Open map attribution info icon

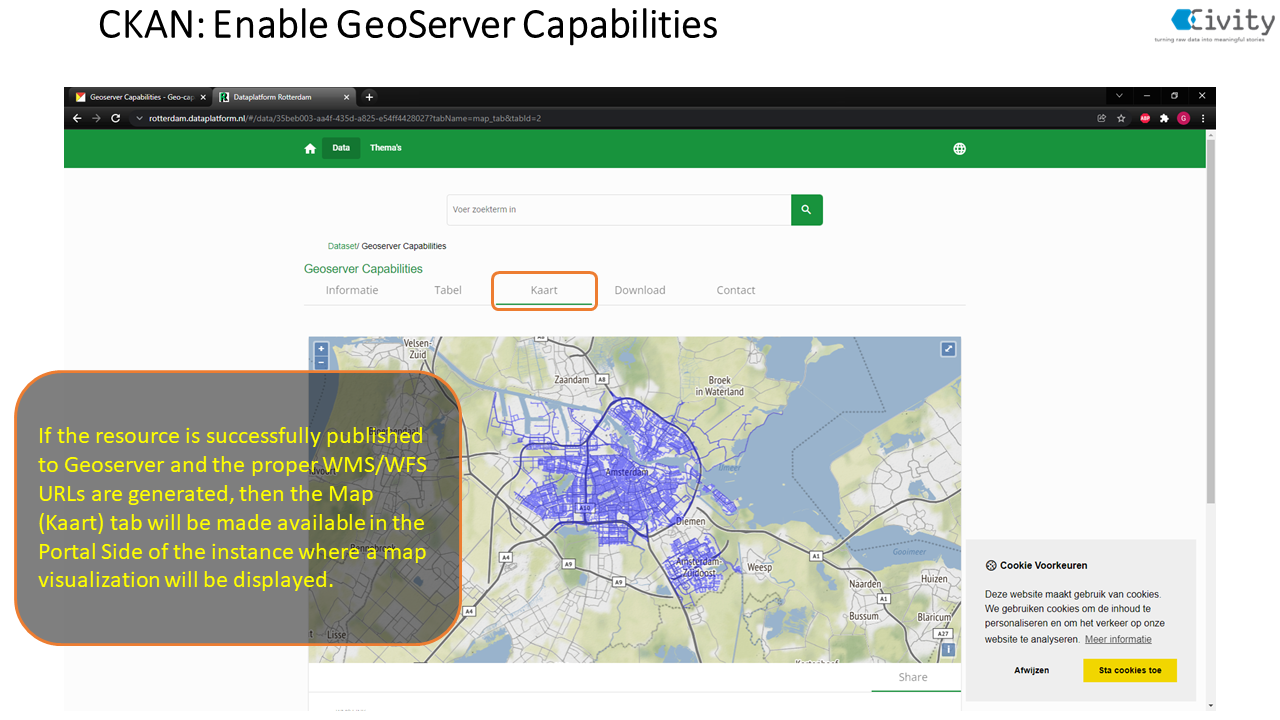tap(948, 650)
